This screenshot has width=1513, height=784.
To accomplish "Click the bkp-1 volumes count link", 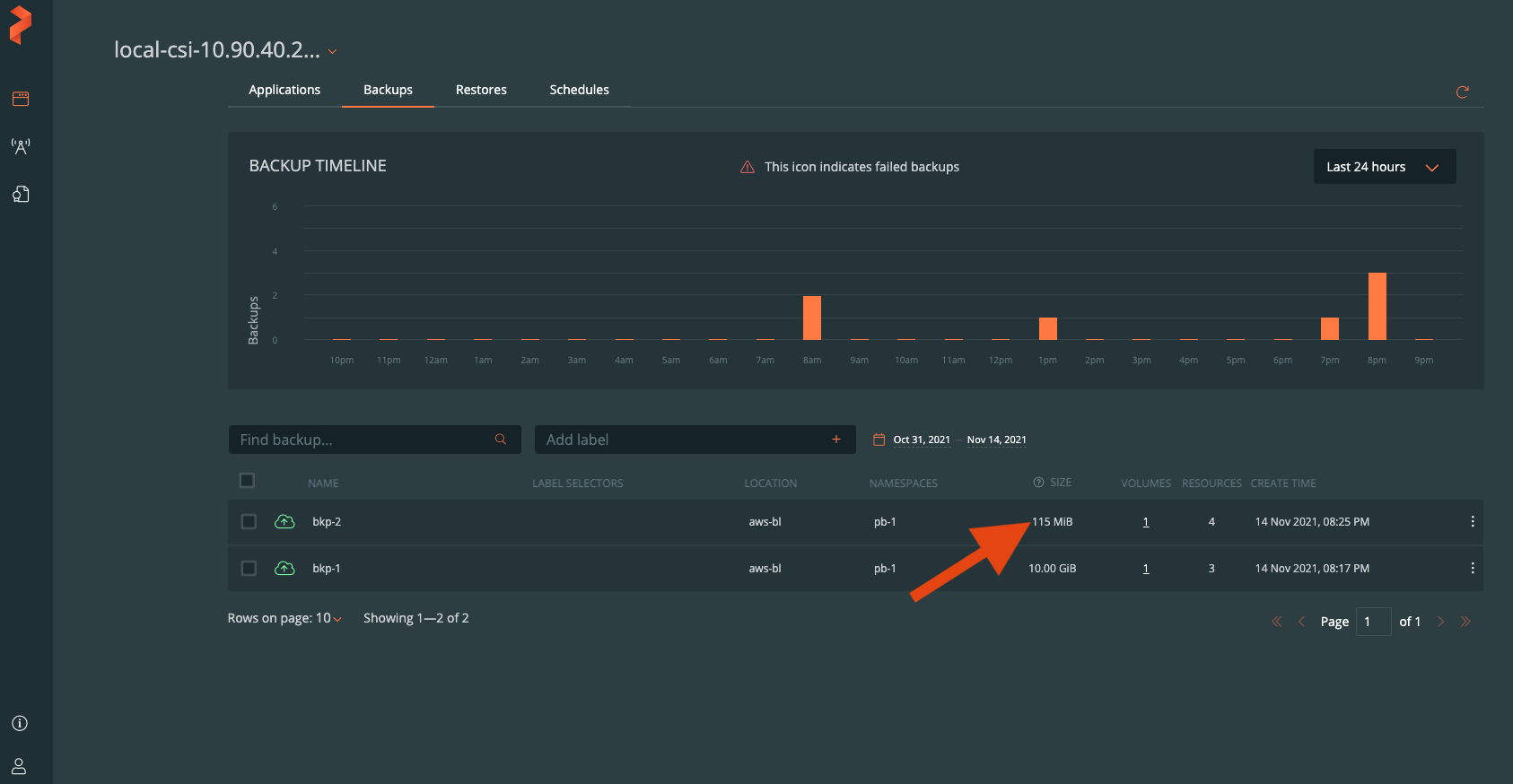I will (1146, 569).
